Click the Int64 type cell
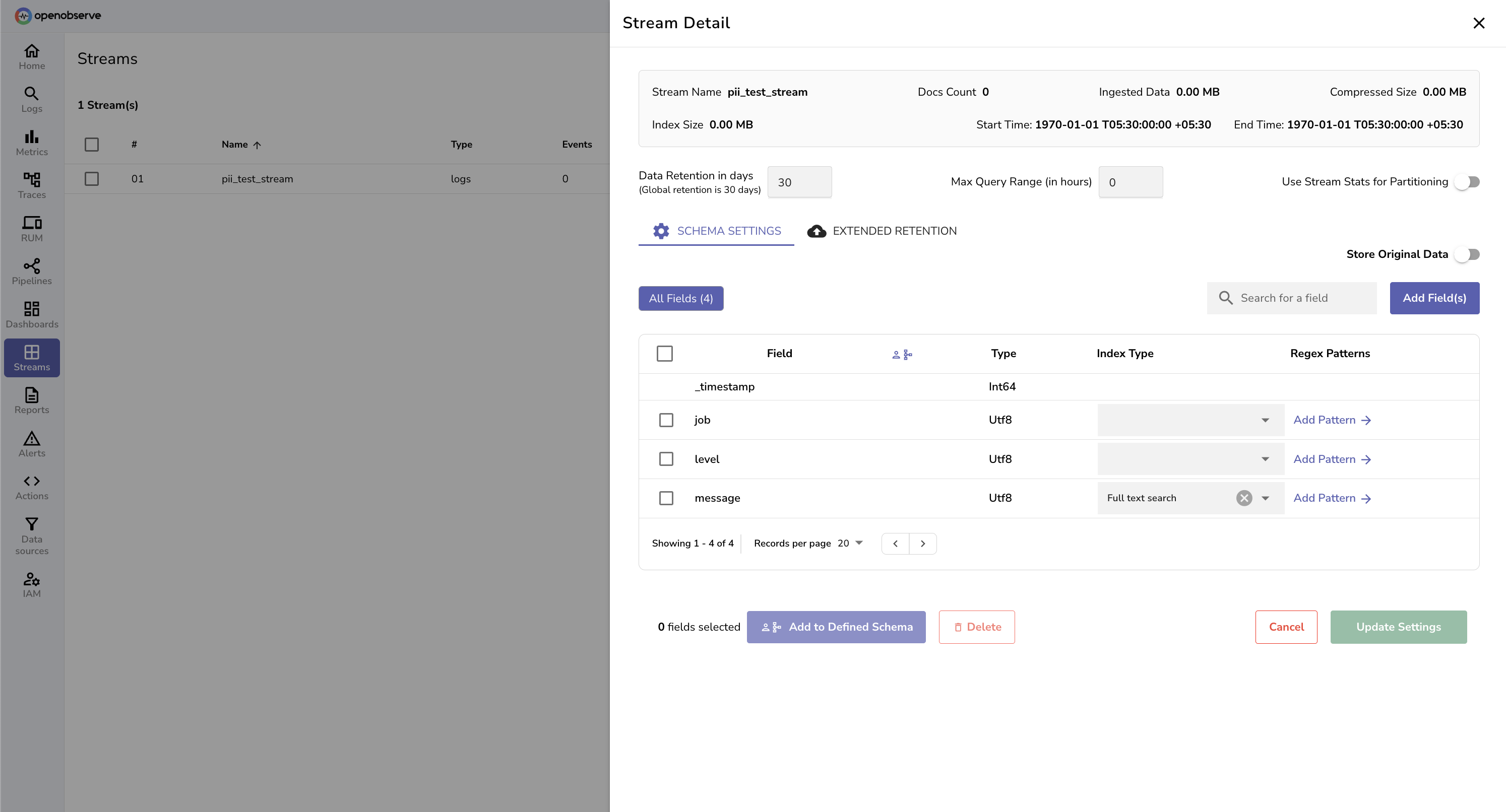 [x=1002, y=387]
